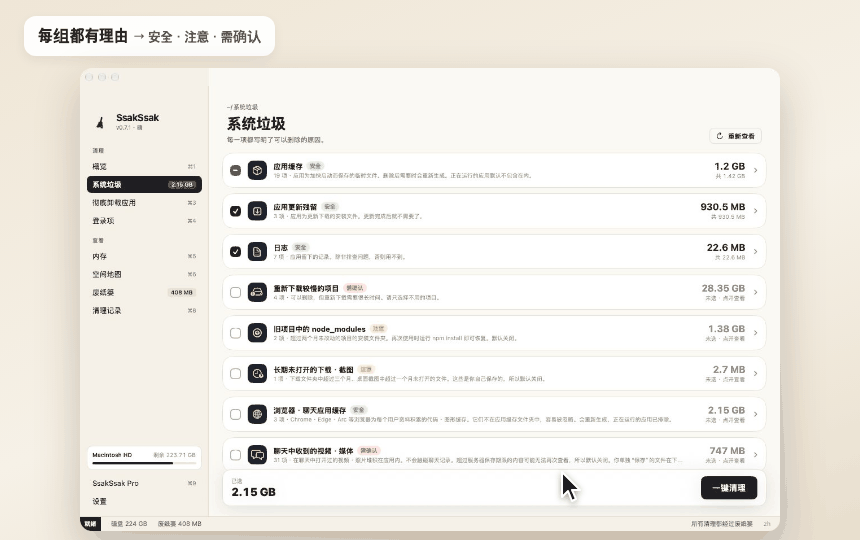Click the 930.5 MB size value
This screenshot has width=860, height=540.
click(723, 207)
